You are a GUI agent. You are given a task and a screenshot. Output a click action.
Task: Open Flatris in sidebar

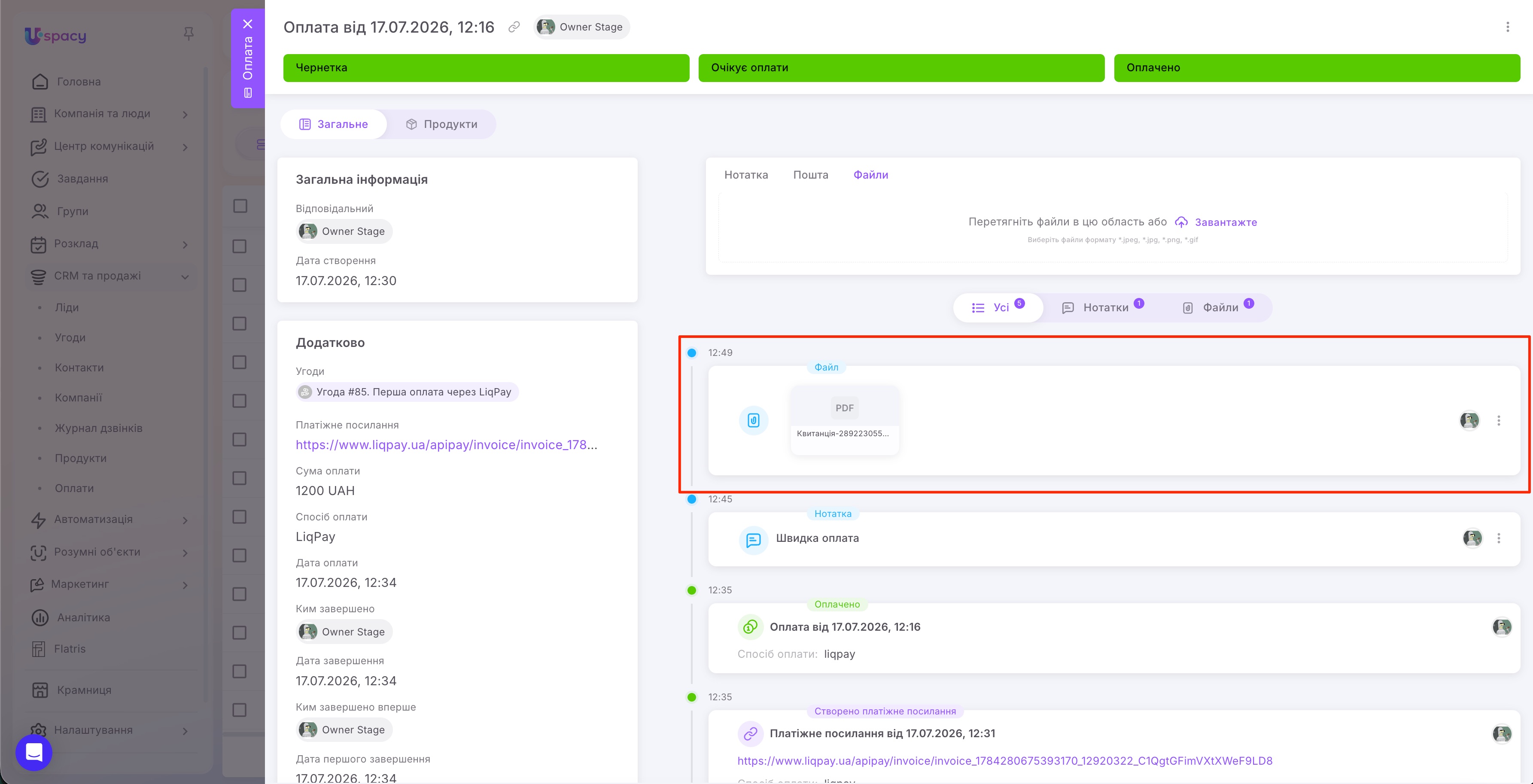(70, 649)
